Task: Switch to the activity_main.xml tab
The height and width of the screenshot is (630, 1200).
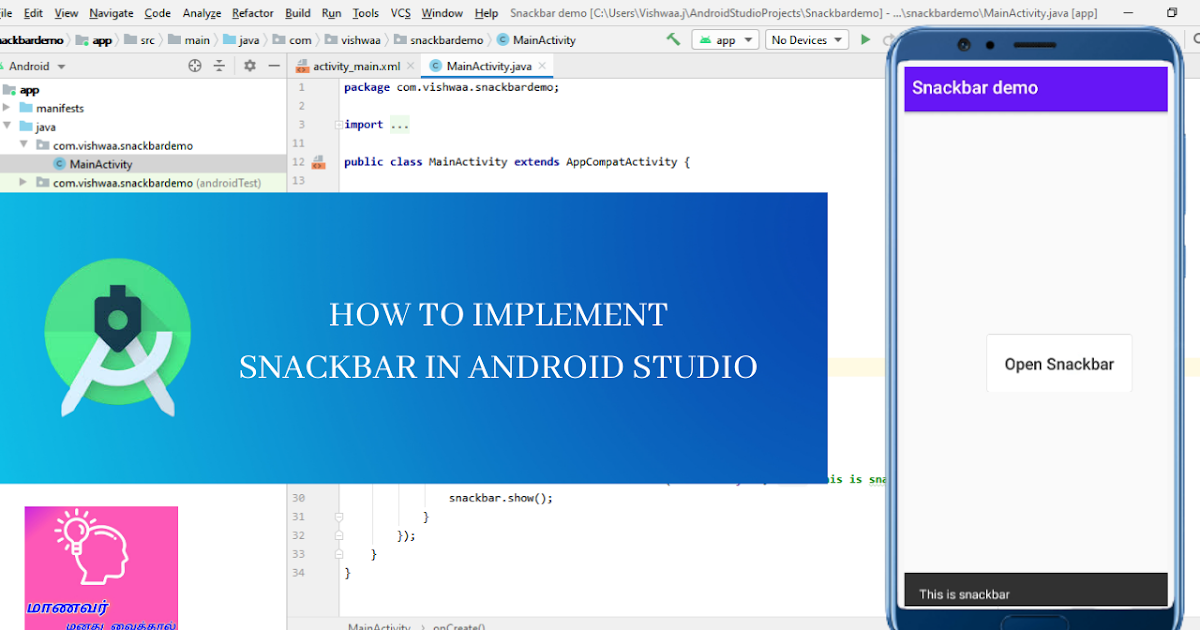Action: 355,65
